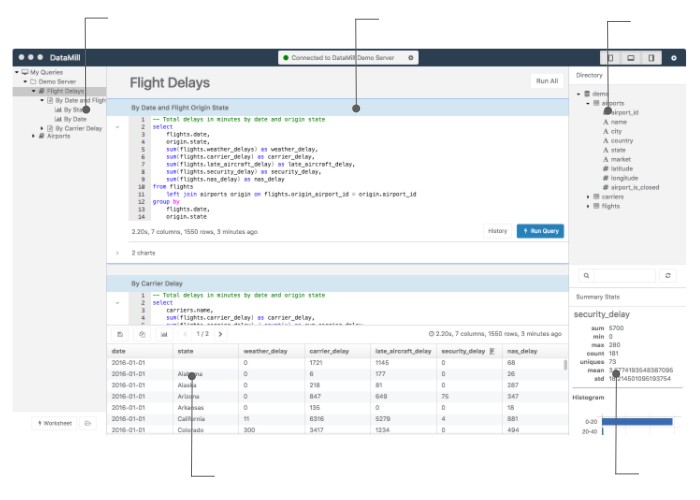Click the security_delay column filter icon

tap(492, 351)
